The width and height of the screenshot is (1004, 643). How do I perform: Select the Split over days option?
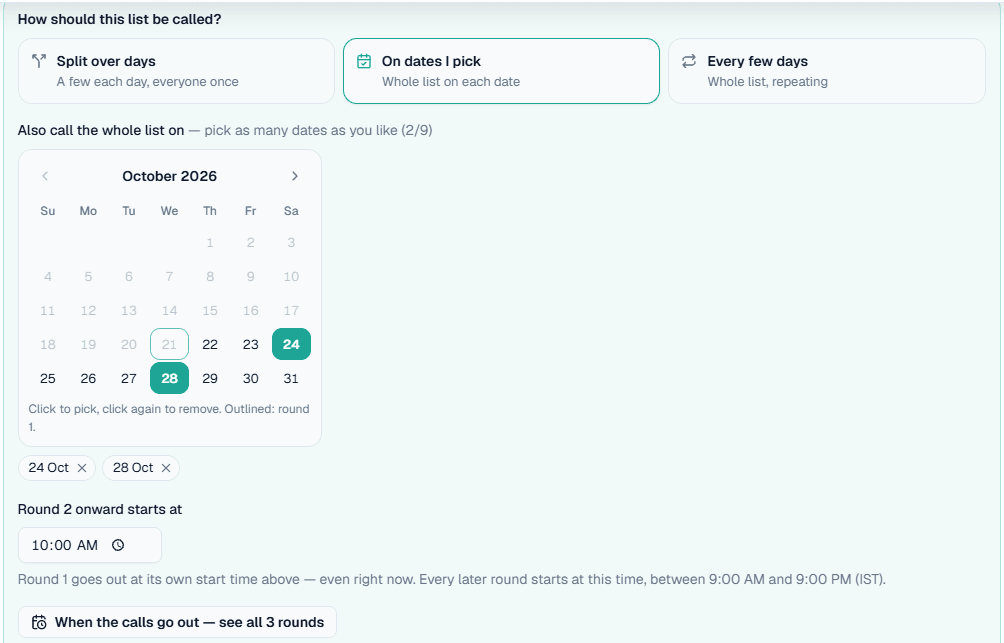(x=177, y=71)
